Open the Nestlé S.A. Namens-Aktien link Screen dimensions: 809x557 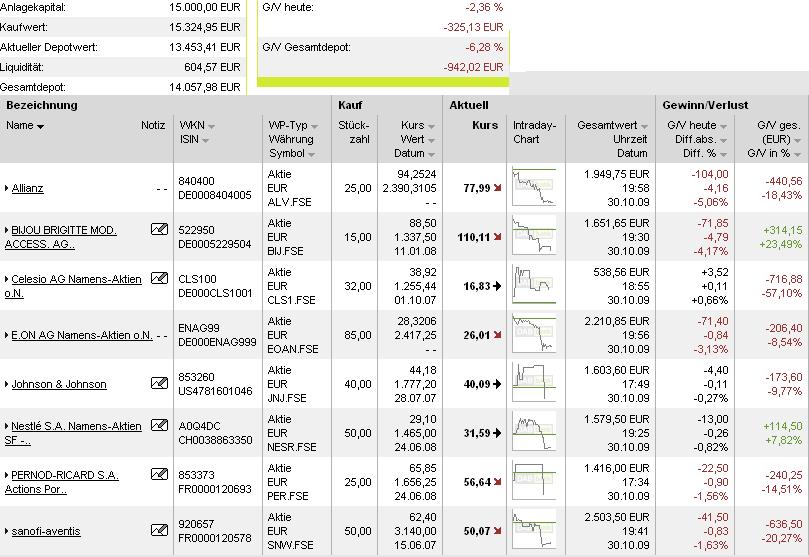tap(73, 433)
